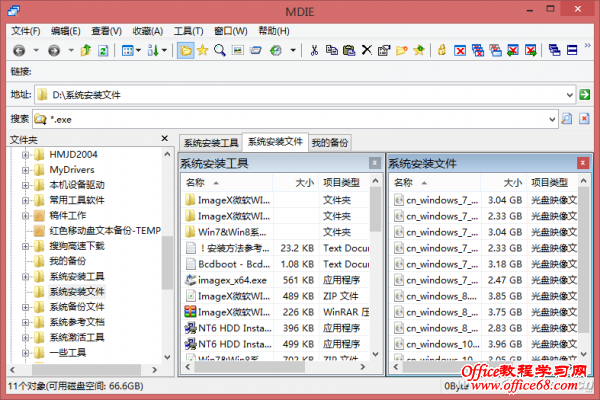The image size is (600, 400).
Task: Open the 工具(T) menu
Action: (x=189, y=31)
